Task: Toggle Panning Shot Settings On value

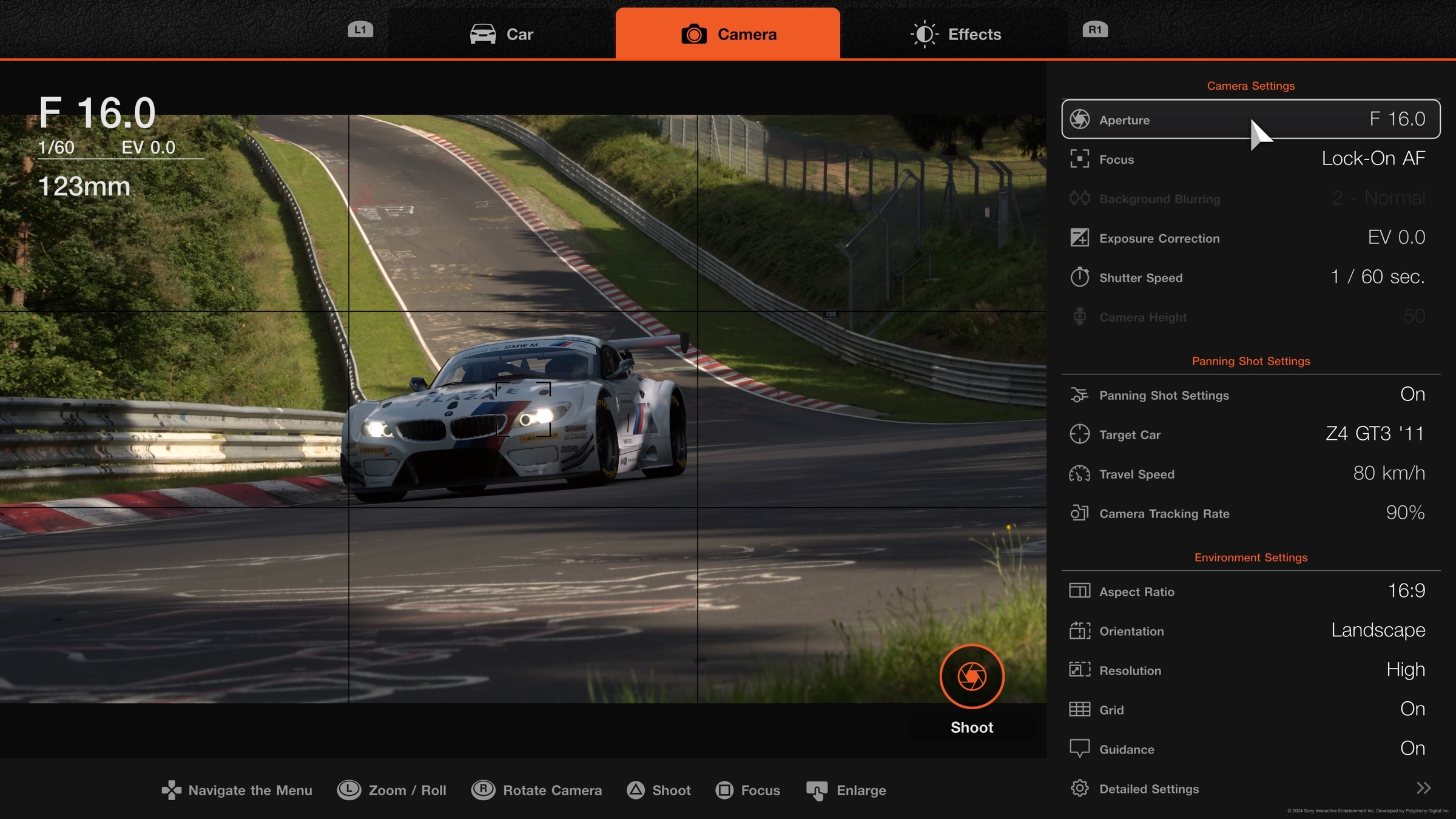Action: pyautogui.click(x=1412, y=394)
